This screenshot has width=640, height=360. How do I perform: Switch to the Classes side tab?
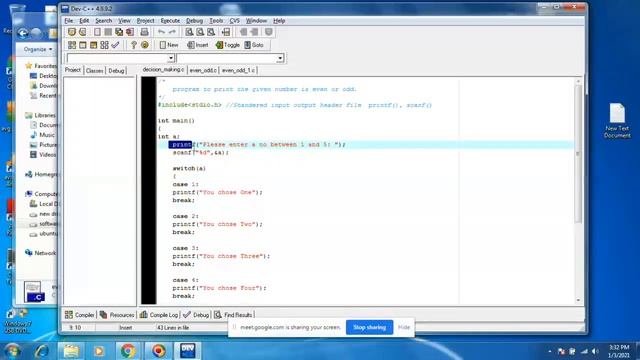(94, 71)
